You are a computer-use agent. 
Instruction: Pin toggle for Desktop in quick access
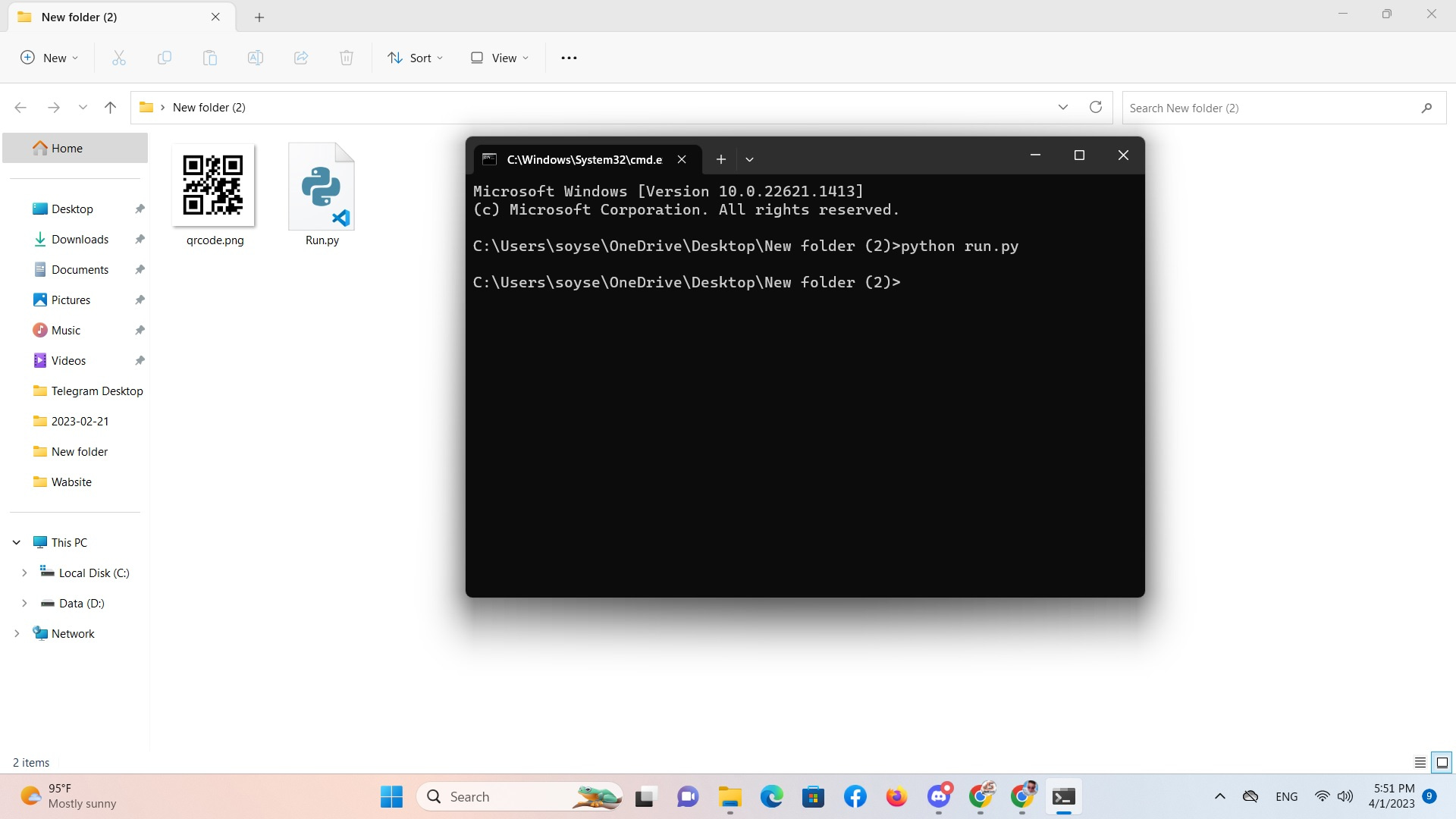tap(140, 209)
